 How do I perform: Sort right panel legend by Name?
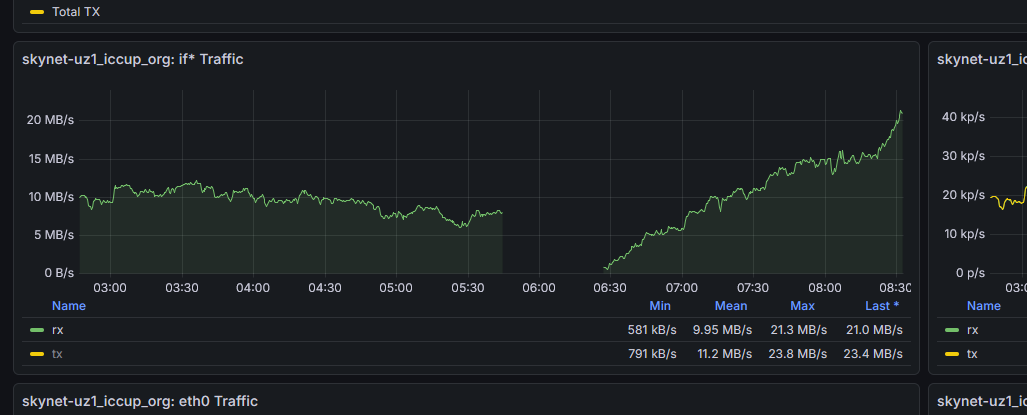point(984,306)
